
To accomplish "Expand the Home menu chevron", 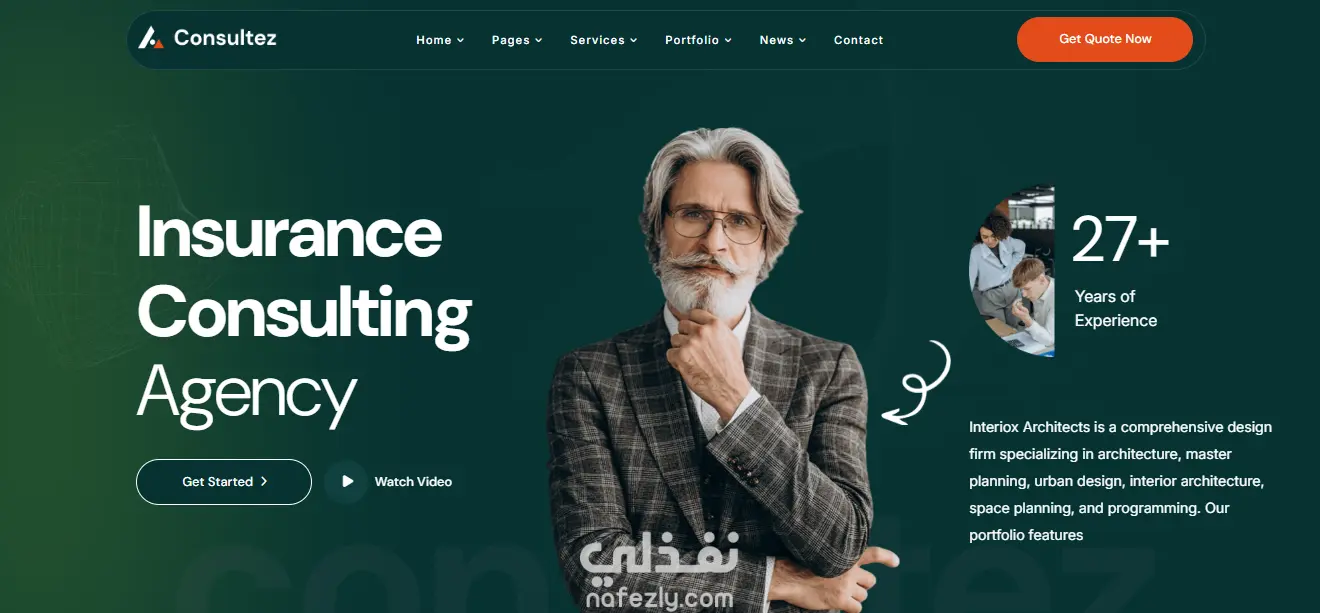I will tap(461, 40).
